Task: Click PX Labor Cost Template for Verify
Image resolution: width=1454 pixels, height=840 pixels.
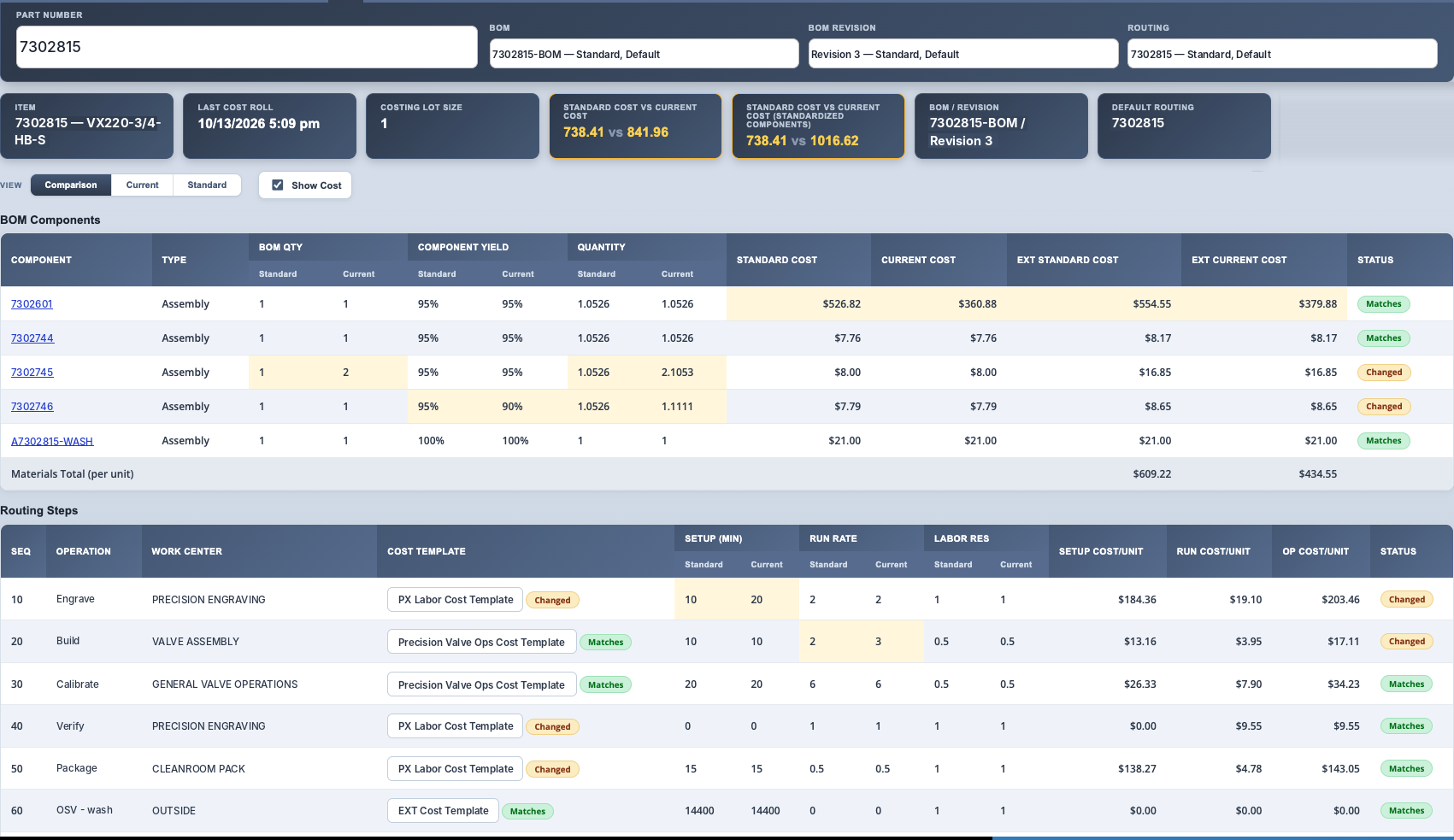Action: [455, 726]
